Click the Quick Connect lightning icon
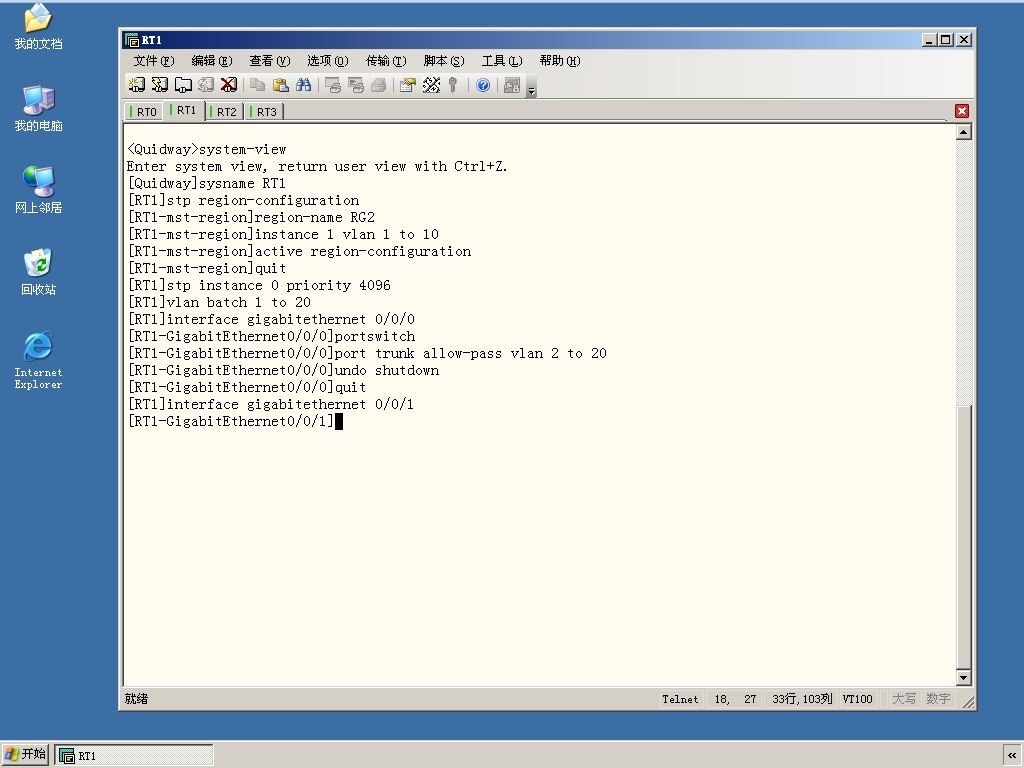Screen dimensions: 1024x768 (159, 85)
